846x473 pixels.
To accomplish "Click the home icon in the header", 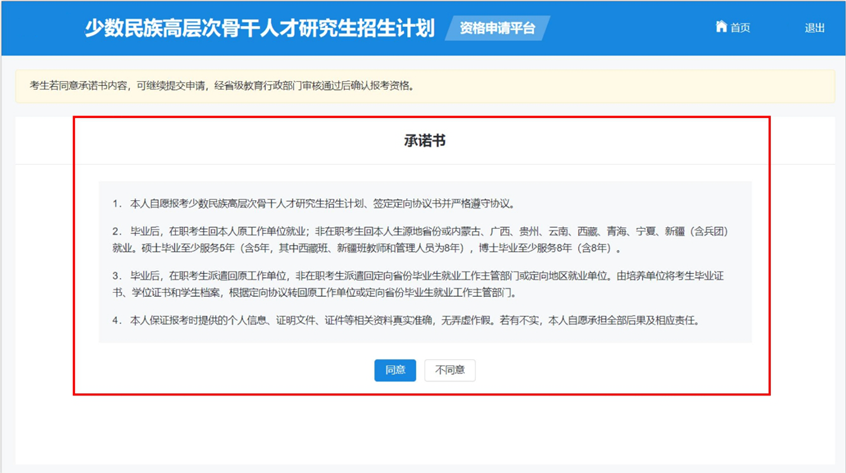I will [x=721, y=27].
